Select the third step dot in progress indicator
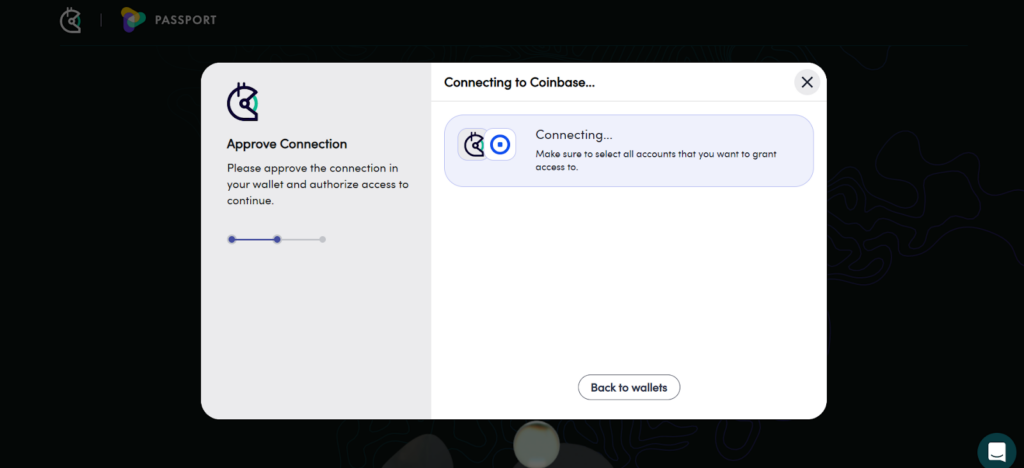 [x=323, y=240]
